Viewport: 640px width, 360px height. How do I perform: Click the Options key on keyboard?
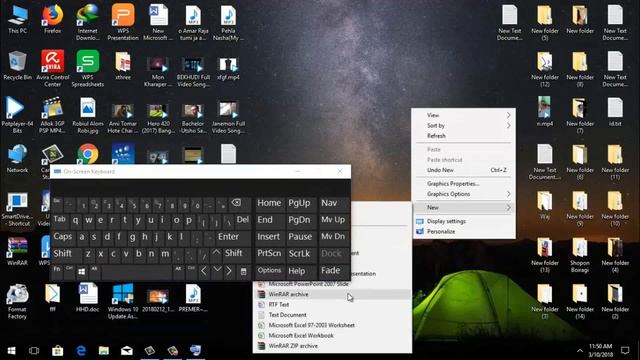click(269, 271)
